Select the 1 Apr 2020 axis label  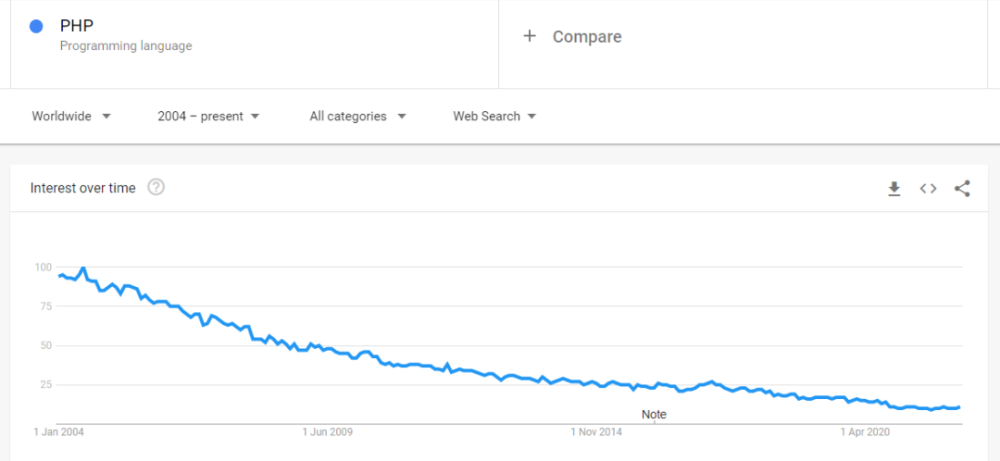click(864, 432)
